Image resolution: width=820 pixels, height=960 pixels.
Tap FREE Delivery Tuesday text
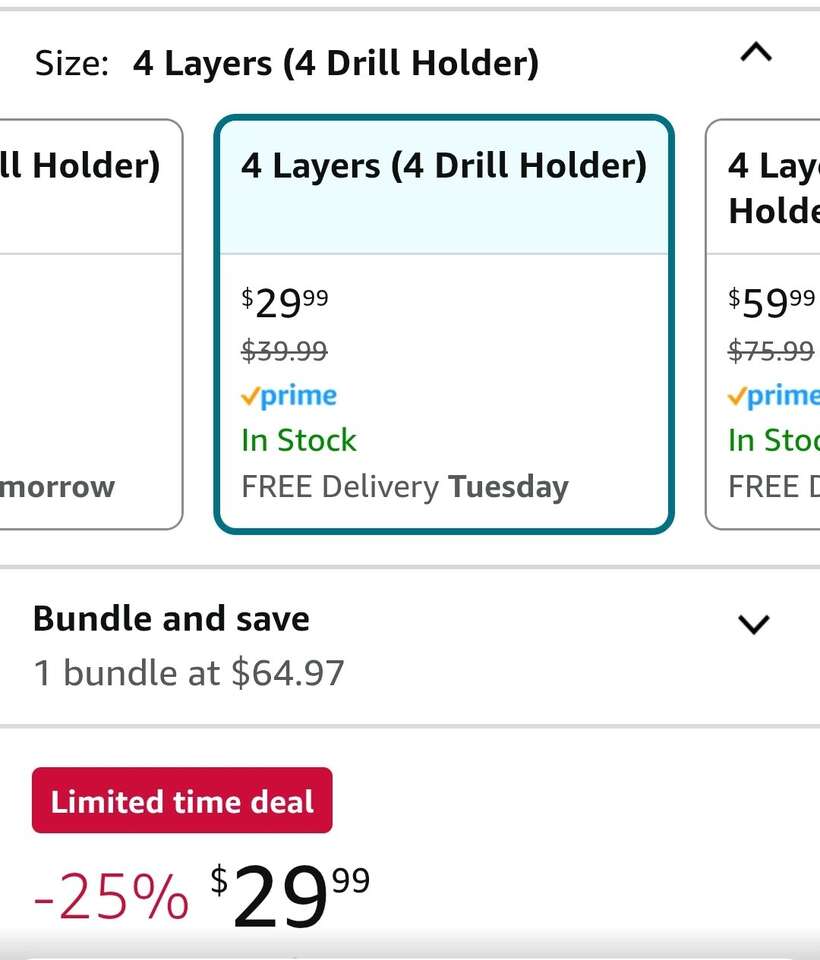click(404, 487)
